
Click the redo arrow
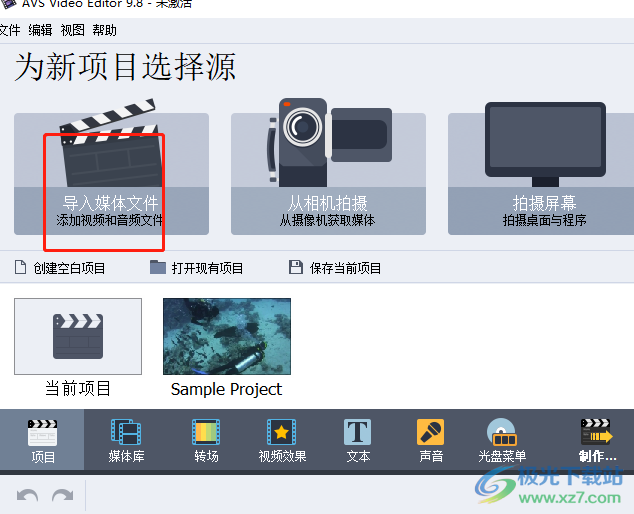(63, 495)
